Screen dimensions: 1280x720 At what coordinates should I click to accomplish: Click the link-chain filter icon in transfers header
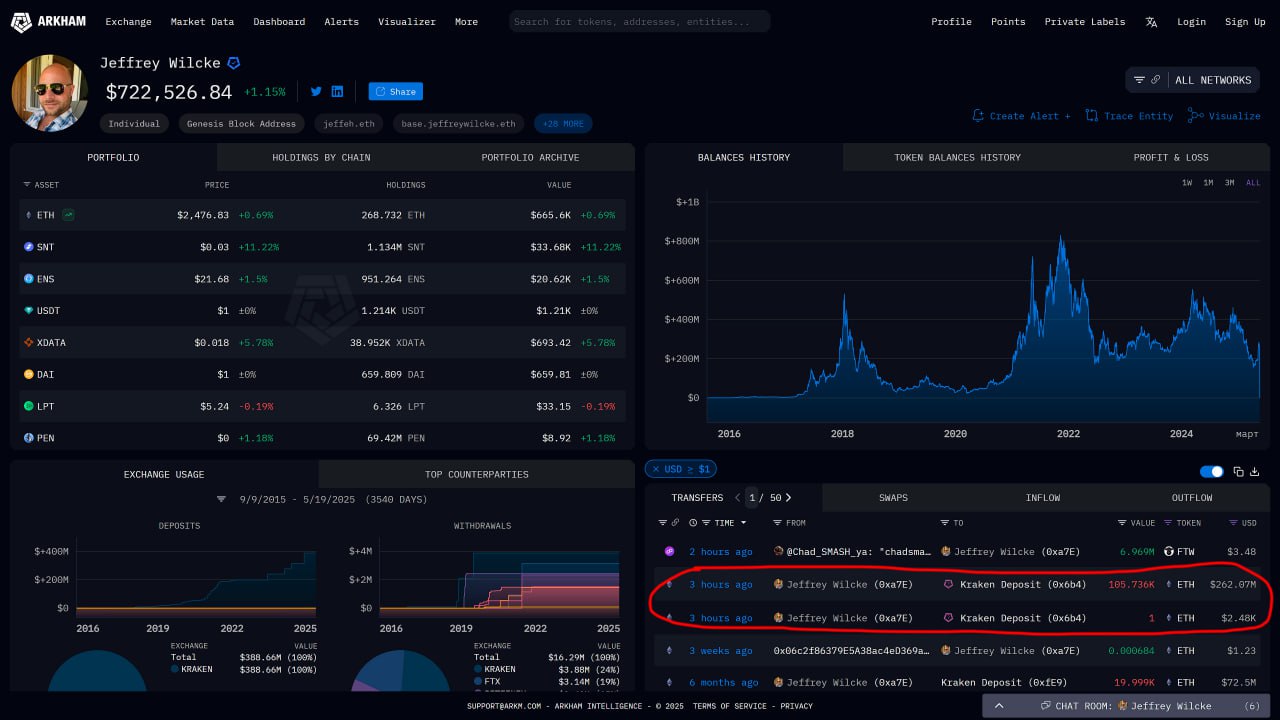click(x=675, y=523)
